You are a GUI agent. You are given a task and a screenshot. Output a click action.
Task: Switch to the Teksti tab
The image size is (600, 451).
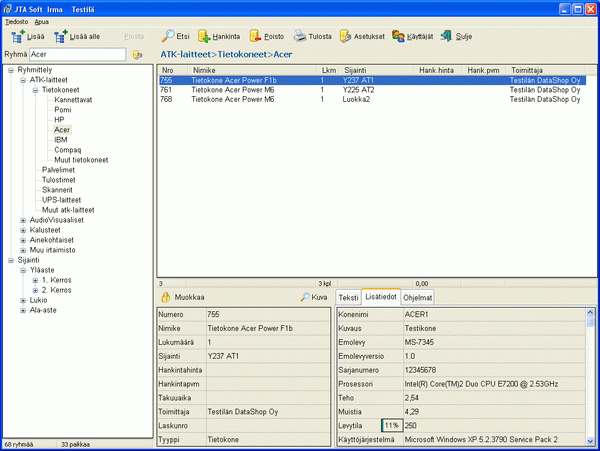[348, 297]
